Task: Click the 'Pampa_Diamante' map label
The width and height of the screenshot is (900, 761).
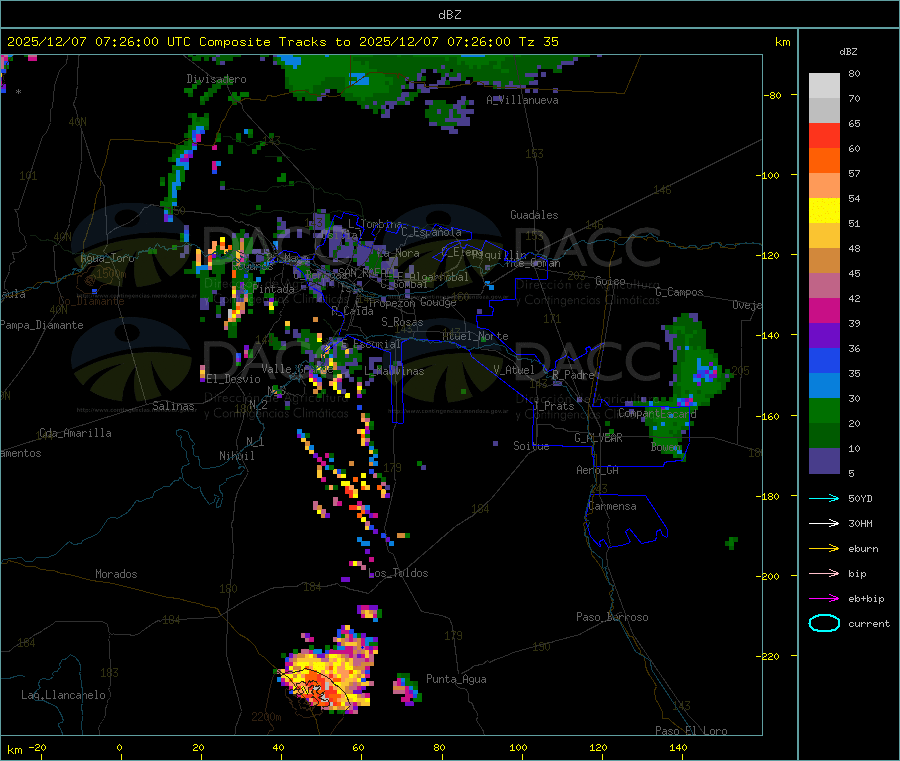Action: (42, 325)
